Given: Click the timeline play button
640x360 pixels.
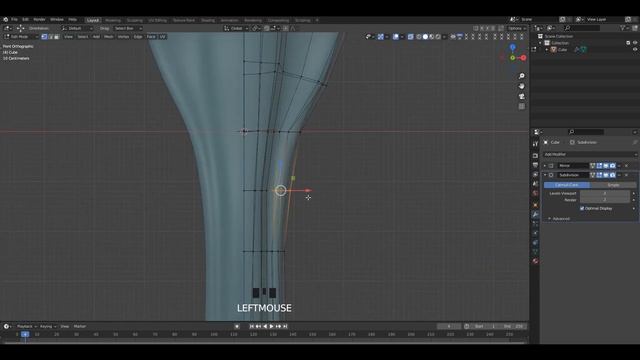Looking at the screenshot, I should coord(271,327).
